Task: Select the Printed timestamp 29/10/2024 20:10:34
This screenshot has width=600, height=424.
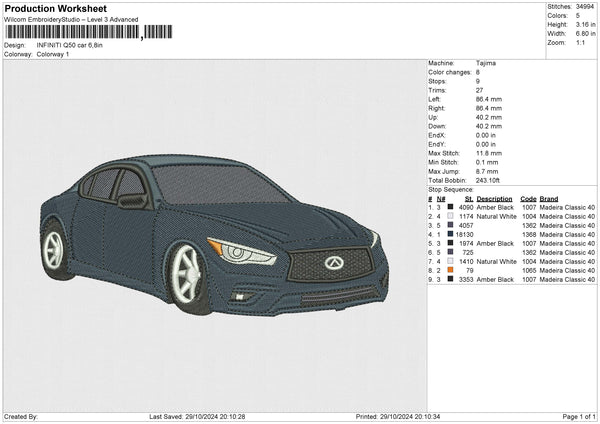Action: click(x=410, y=416)
